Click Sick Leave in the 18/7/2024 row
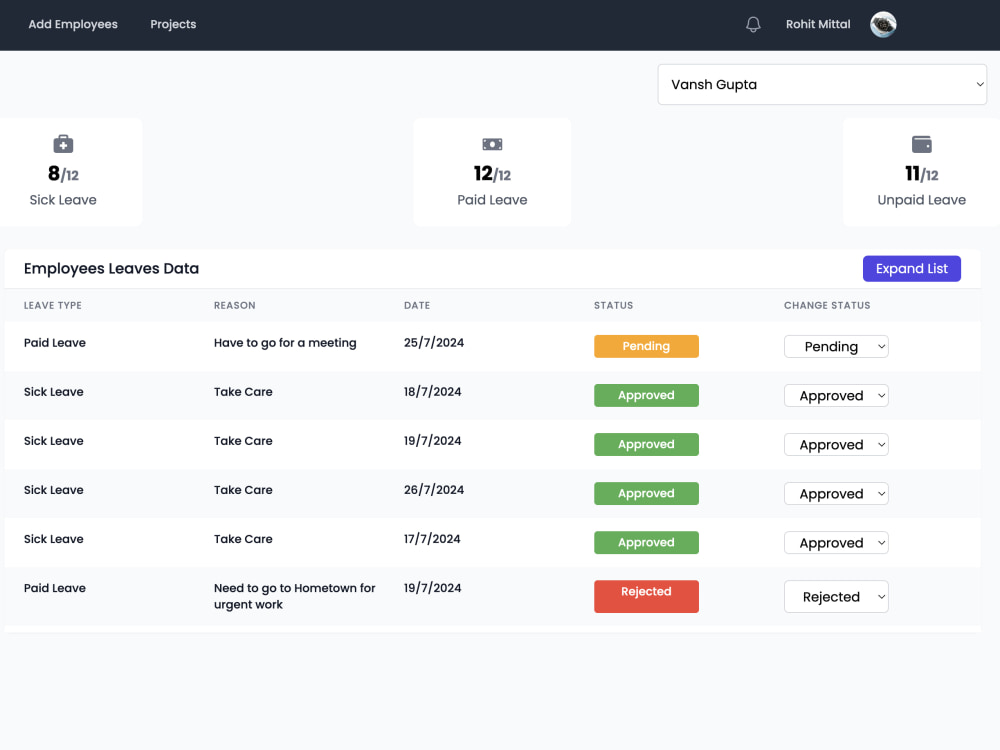This screenshot has height=750, width=1000. pos(54,392)
